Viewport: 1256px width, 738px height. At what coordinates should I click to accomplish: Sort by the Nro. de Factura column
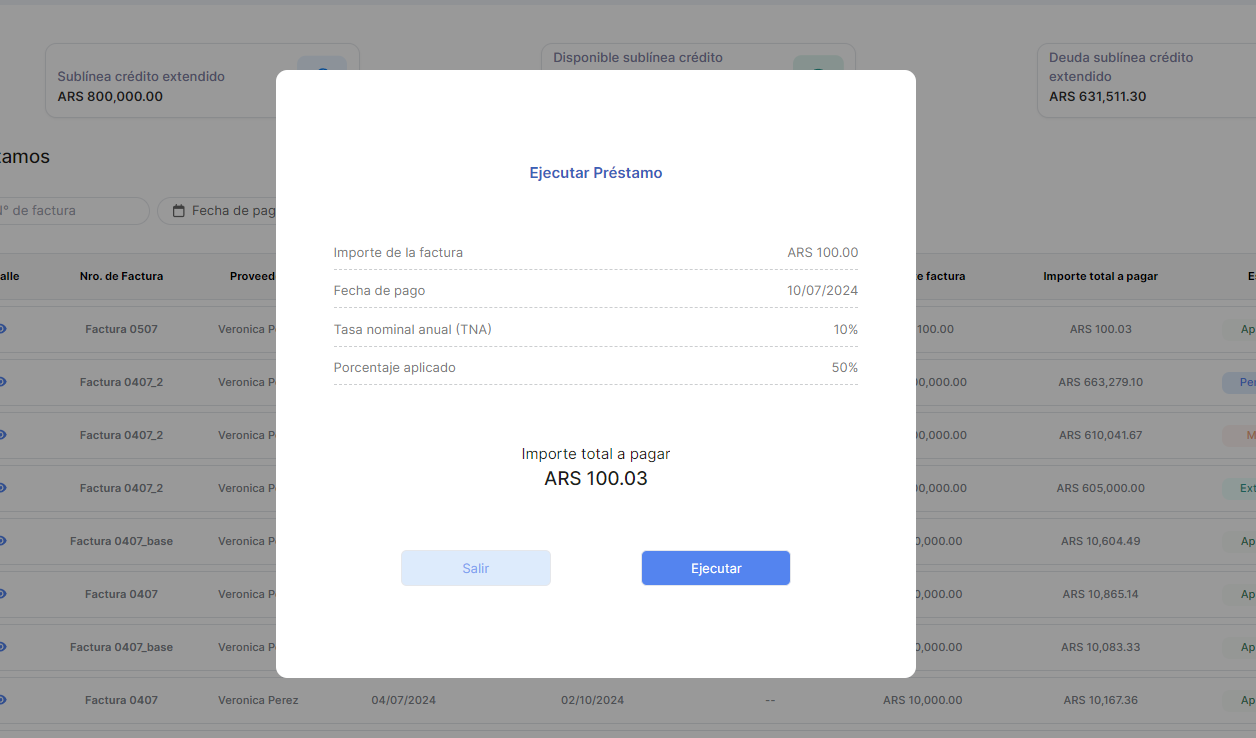tap(121, 276)
